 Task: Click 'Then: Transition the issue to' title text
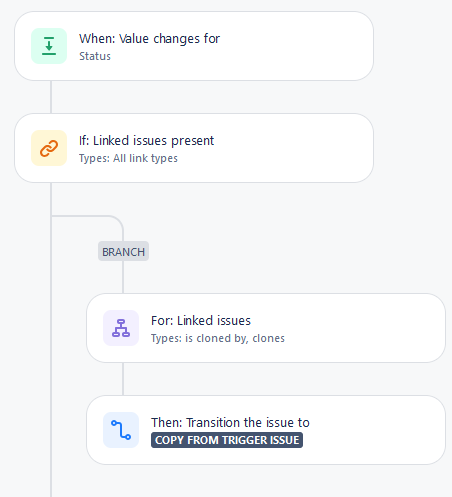click(x=230, y=423)
